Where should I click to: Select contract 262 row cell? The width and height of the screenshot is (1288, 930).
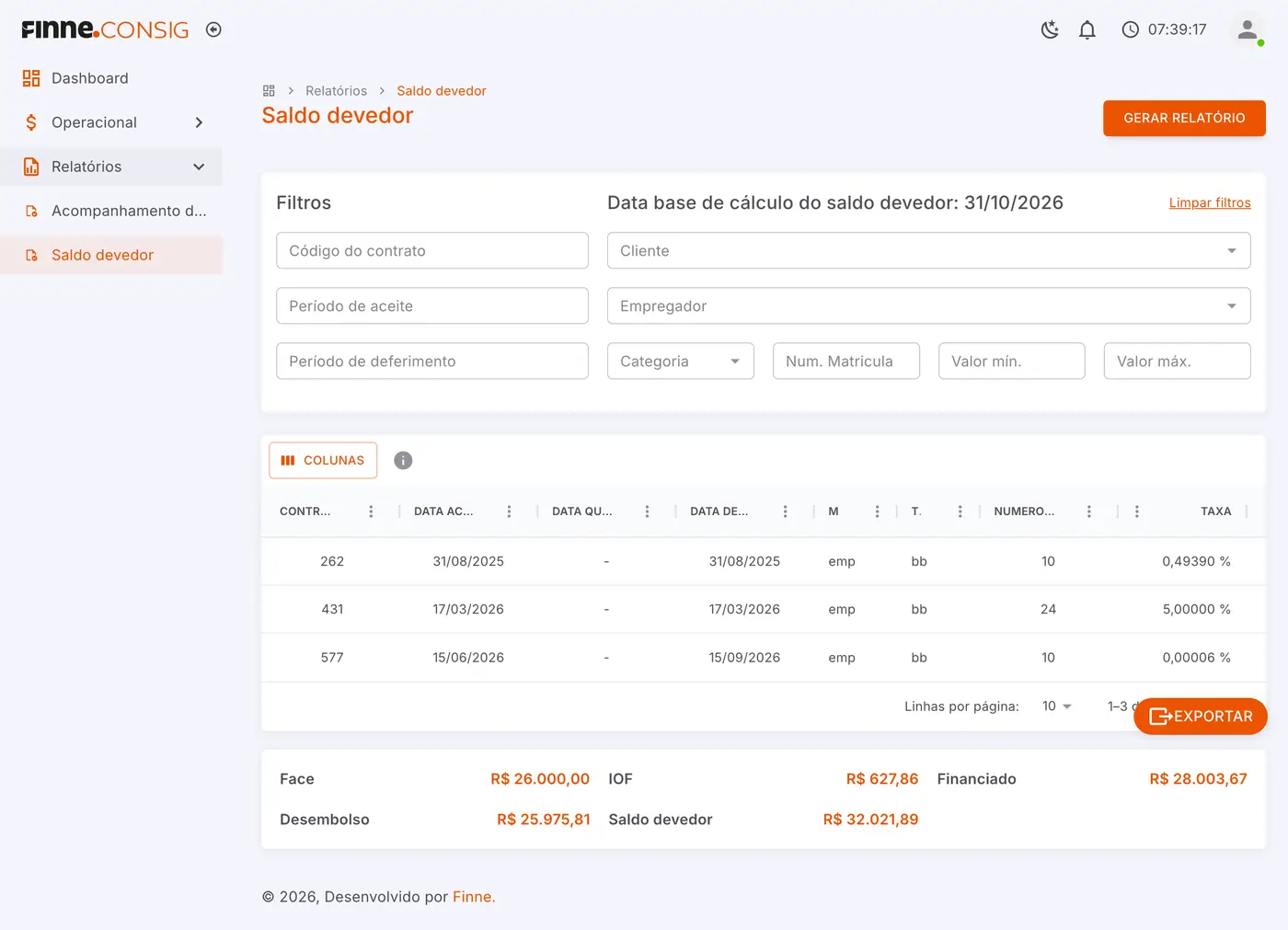[332, 561]
